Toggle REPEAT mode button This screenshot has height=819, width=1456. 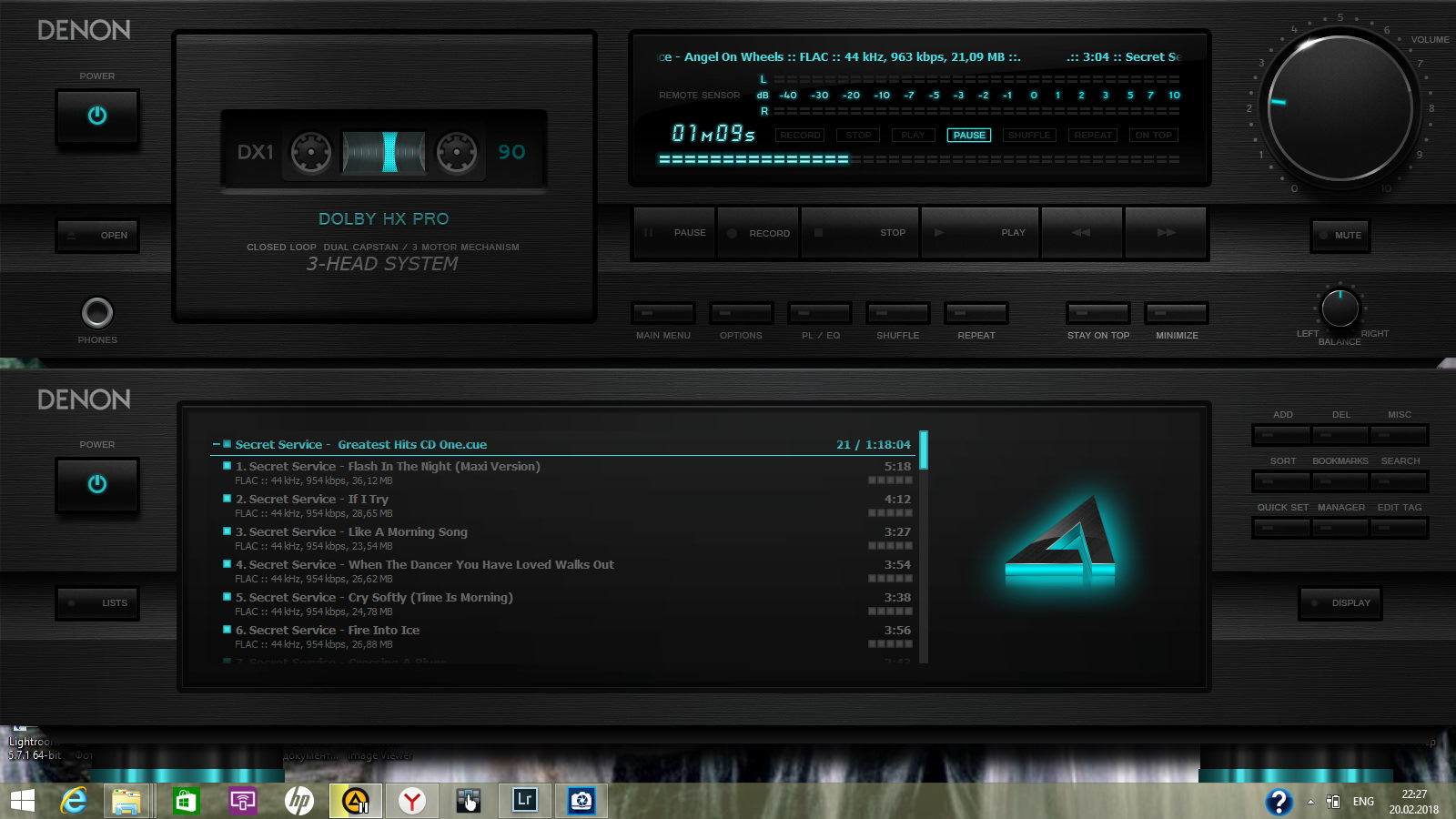(976, 313)
